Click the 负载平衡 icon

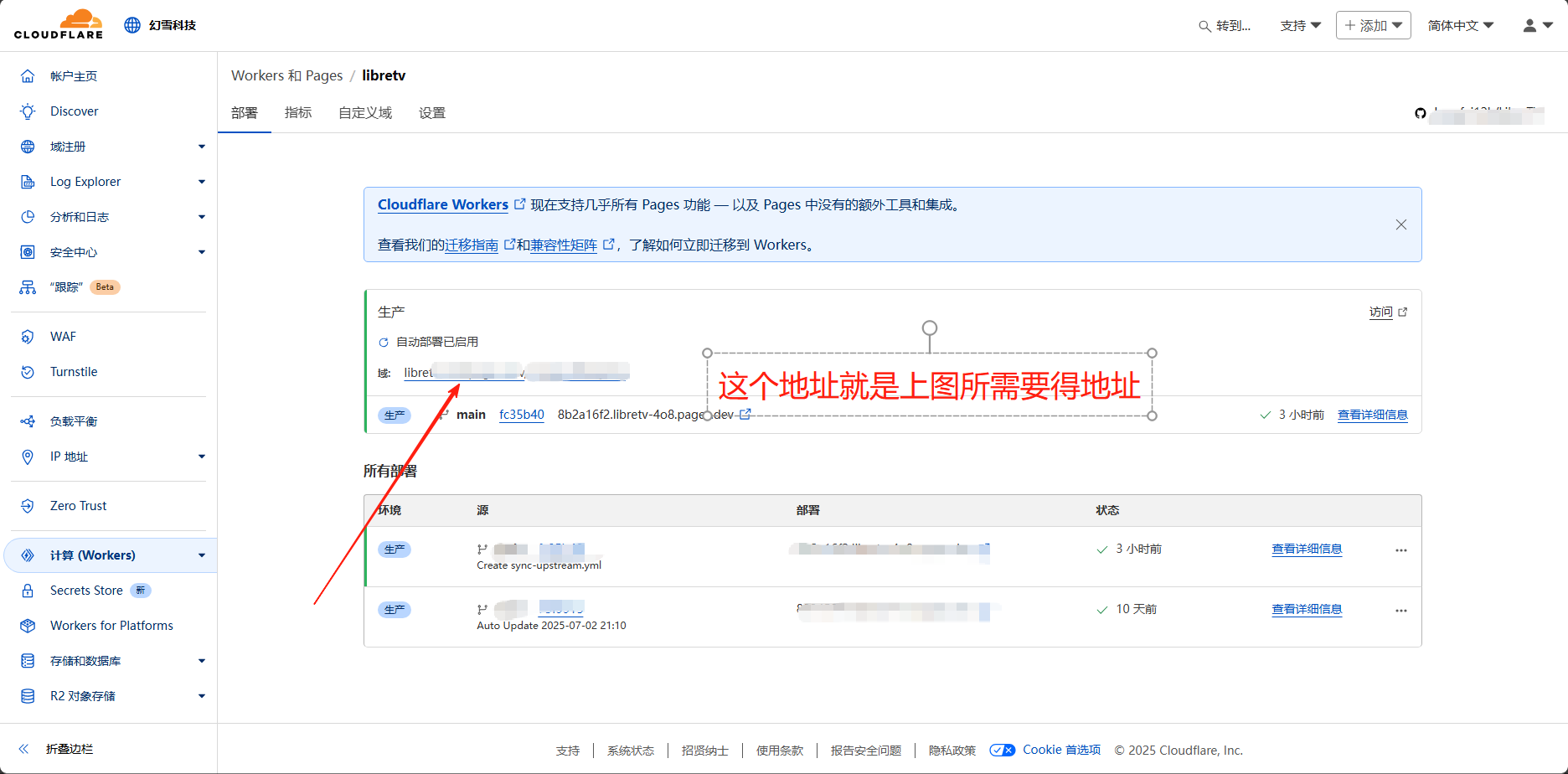pos(28,421)
